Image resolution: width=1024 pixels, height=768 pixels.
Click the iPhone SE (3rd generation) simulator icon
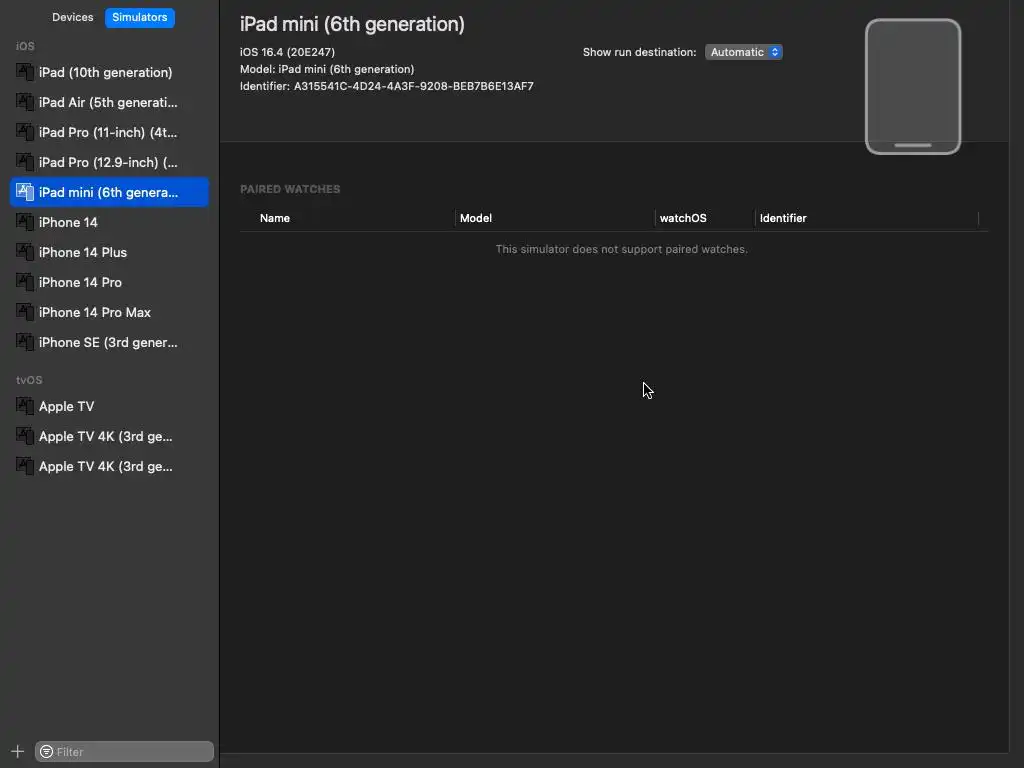(x=25, y=342)
